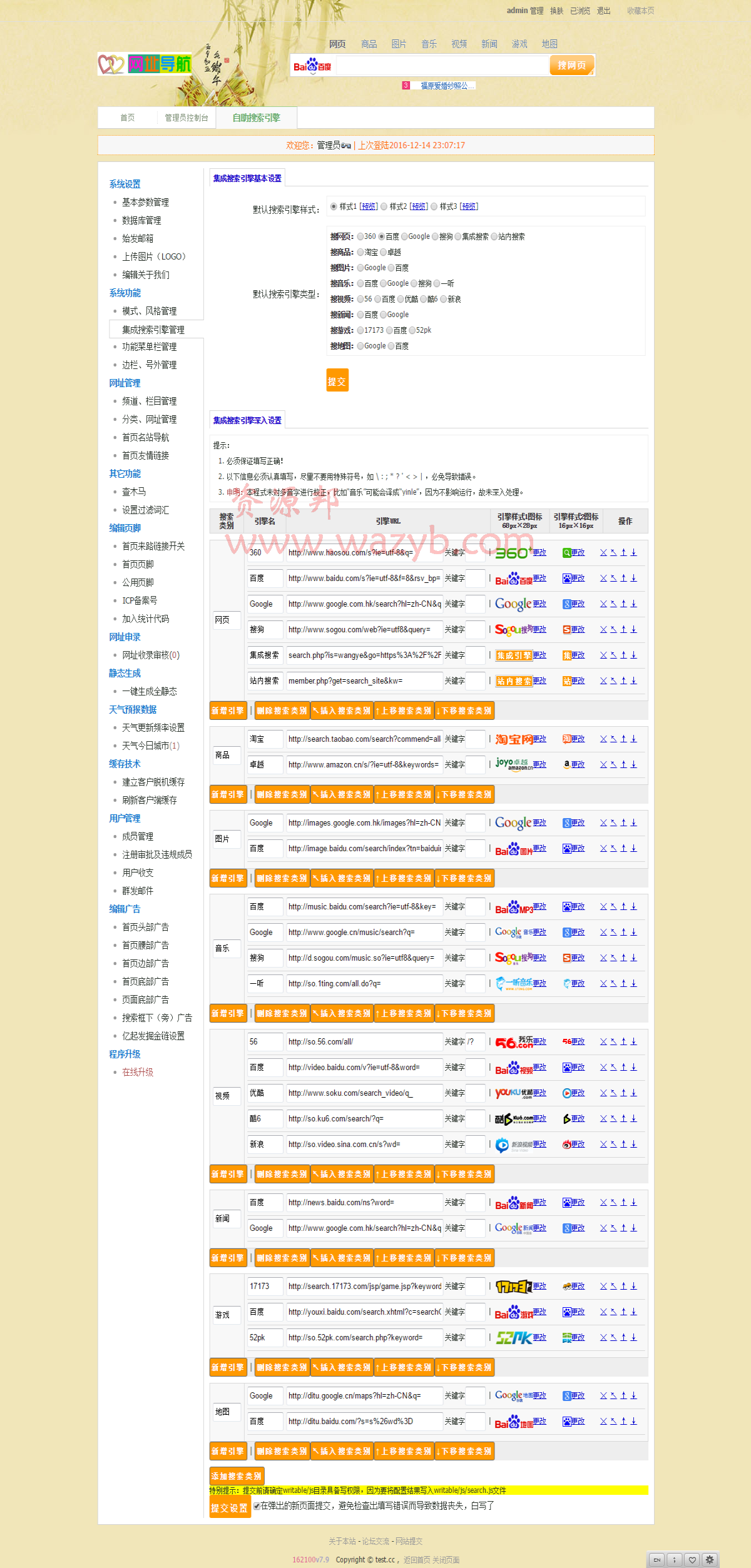
Task: Open 基本参数管理 in sidebar
Action: (x=145, y=202)
